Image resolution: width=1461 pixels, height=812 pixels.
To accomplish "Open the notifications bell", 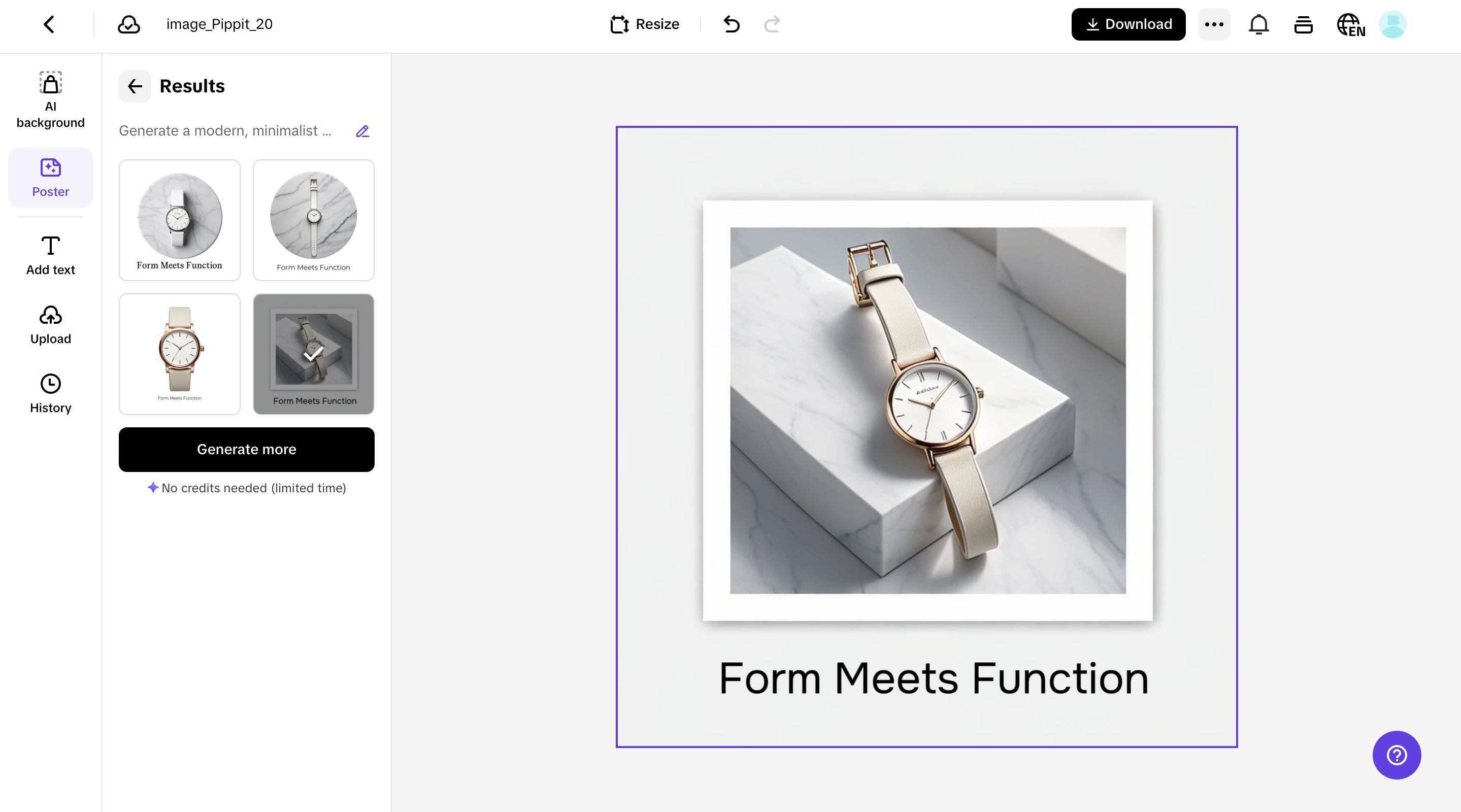I will [1258, 24].
